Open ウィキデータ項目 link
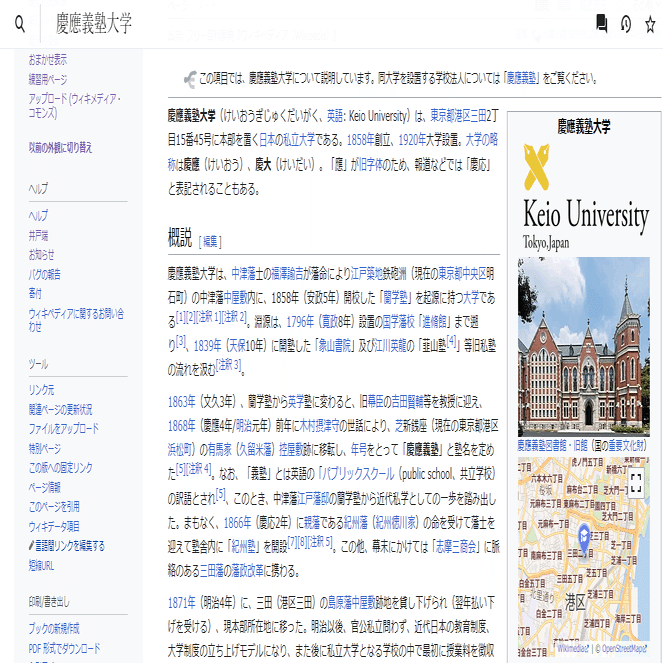 point(54,526)
